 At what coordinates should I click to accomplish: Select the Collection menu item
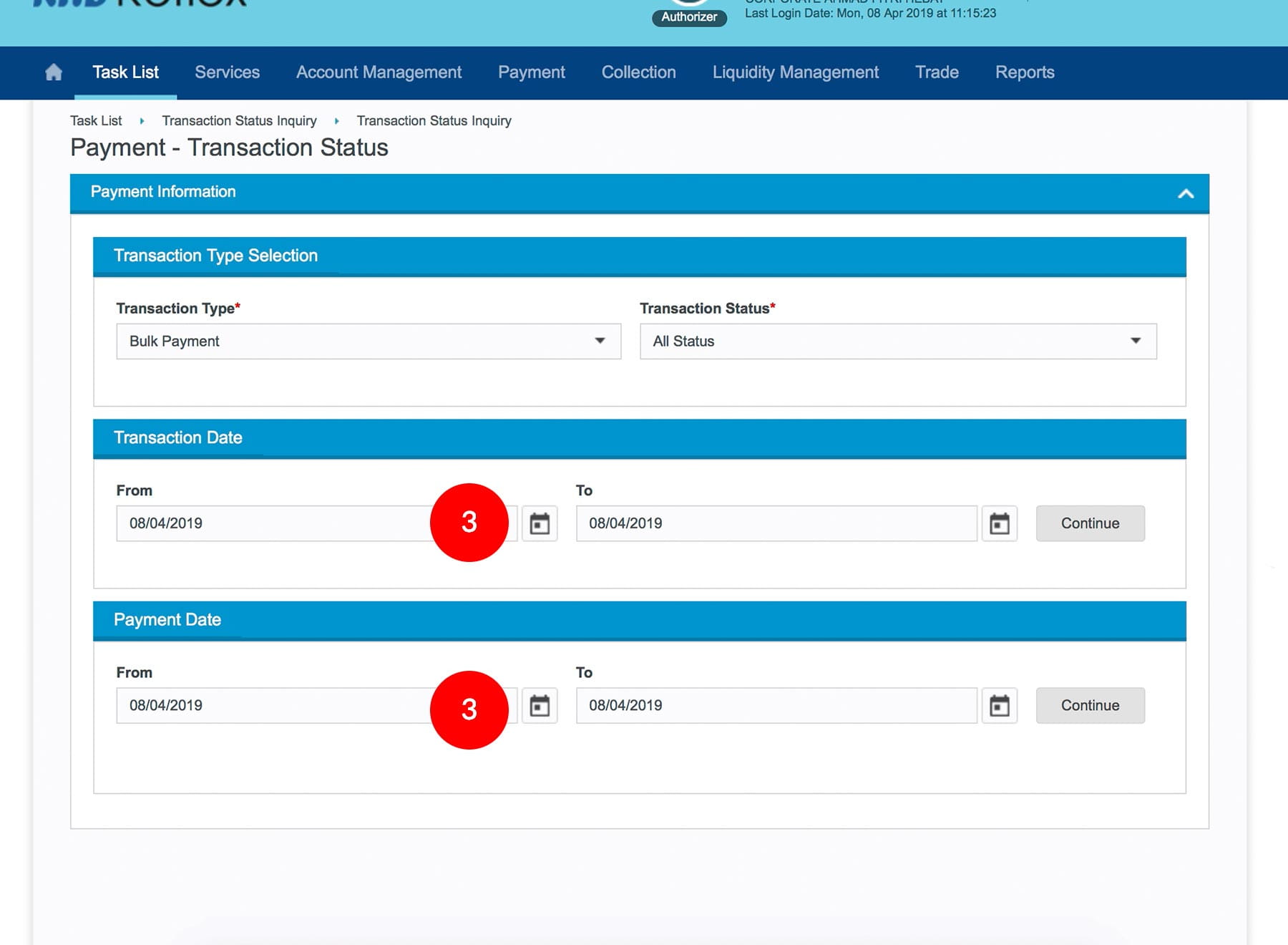(638, 72)
